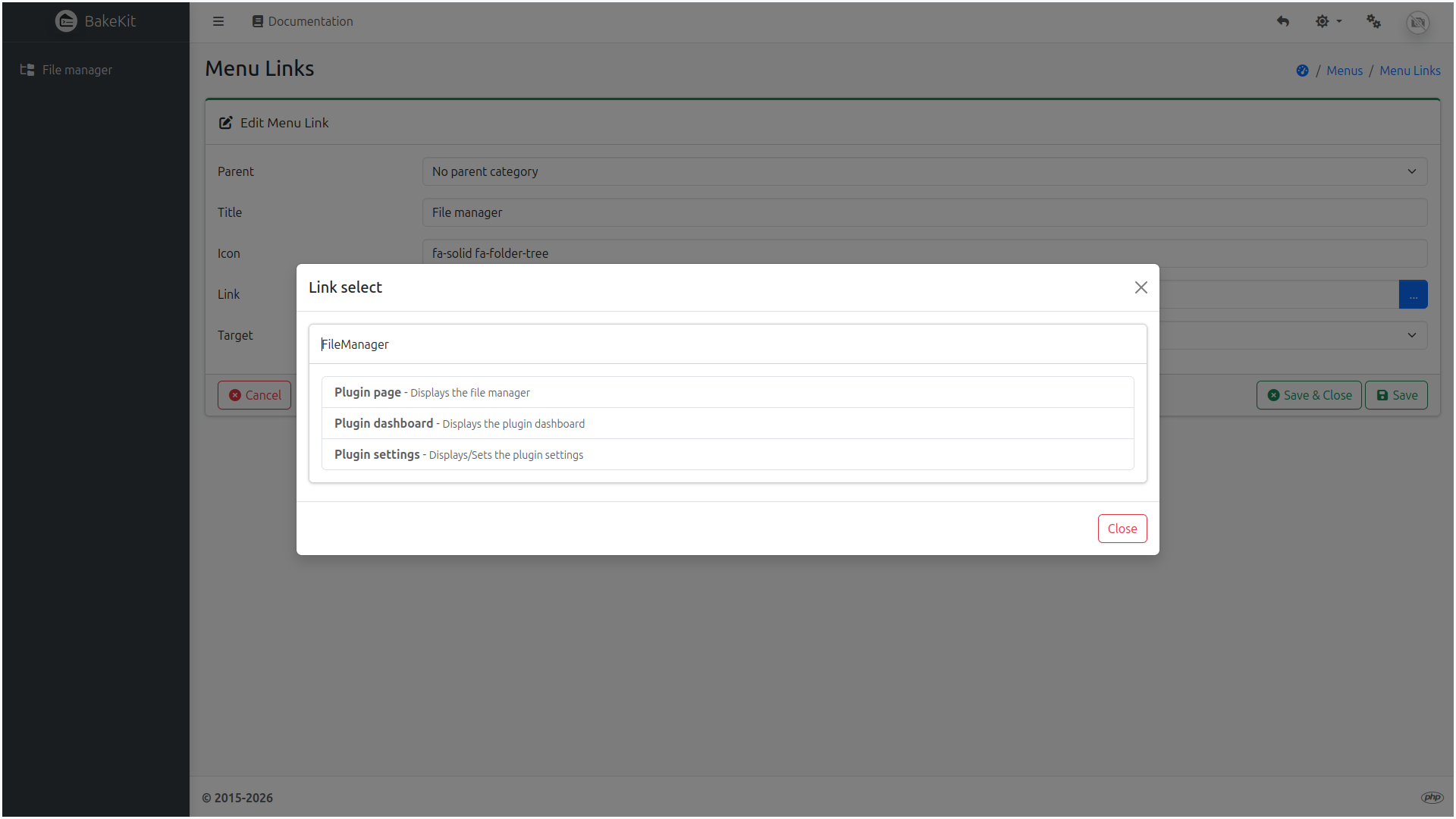Open the Target dropdown
This screenshot has height=819, width=1456.
click(1289, 334)
